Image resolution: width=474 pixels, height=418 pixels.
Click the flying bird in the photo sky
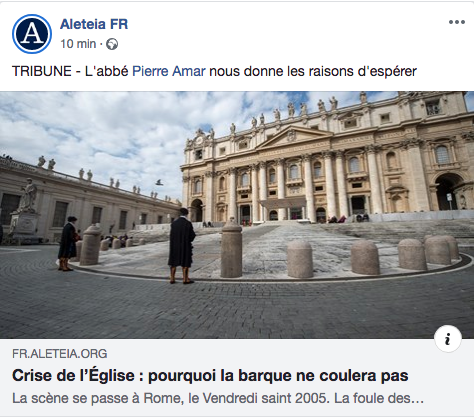pos(159,182)
